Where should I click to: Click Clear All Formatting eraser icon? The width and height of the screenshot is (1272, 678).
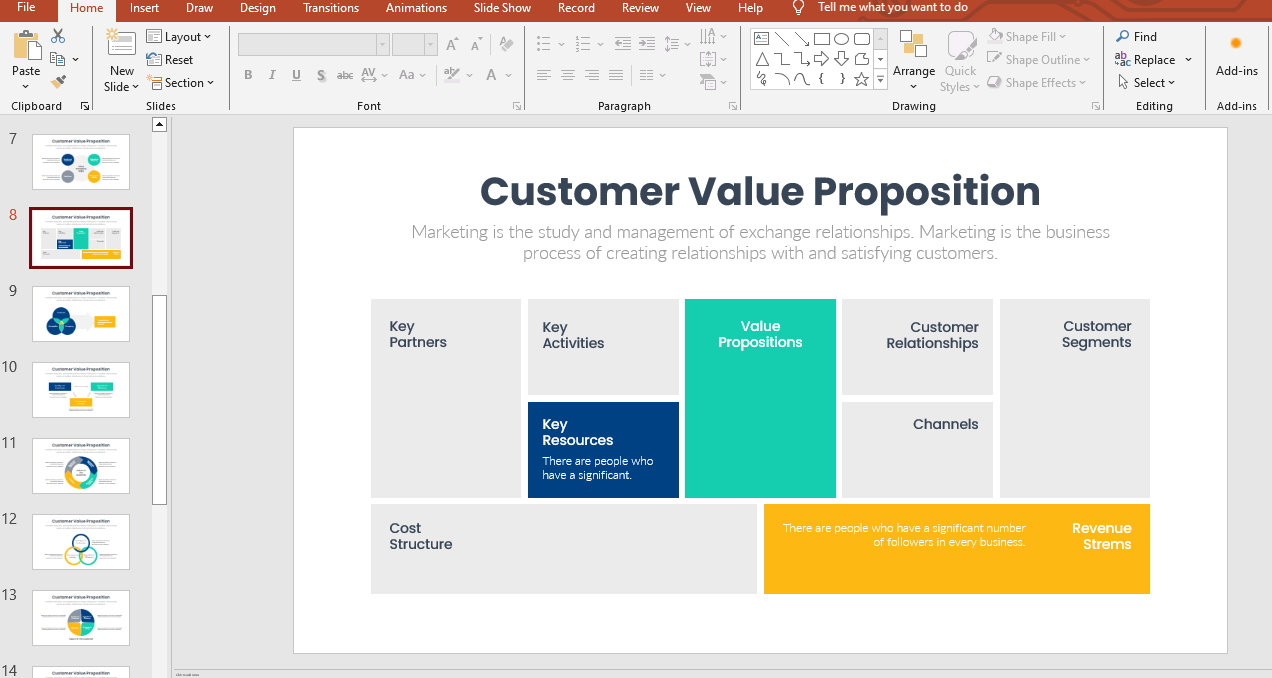[x=506, y=44]
